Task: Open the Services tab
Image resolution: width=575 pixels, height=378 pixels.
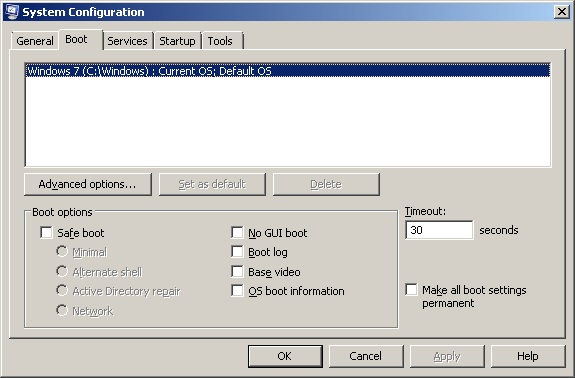Action: pos(127,41)
